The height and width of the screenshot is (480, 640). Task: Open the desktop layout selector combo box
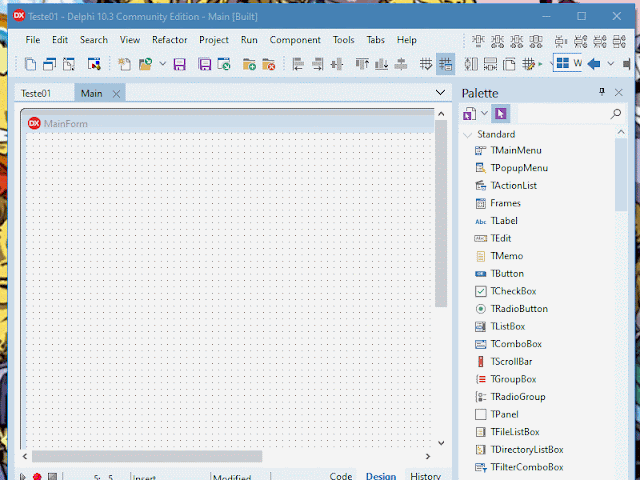[x=567, y=63]
